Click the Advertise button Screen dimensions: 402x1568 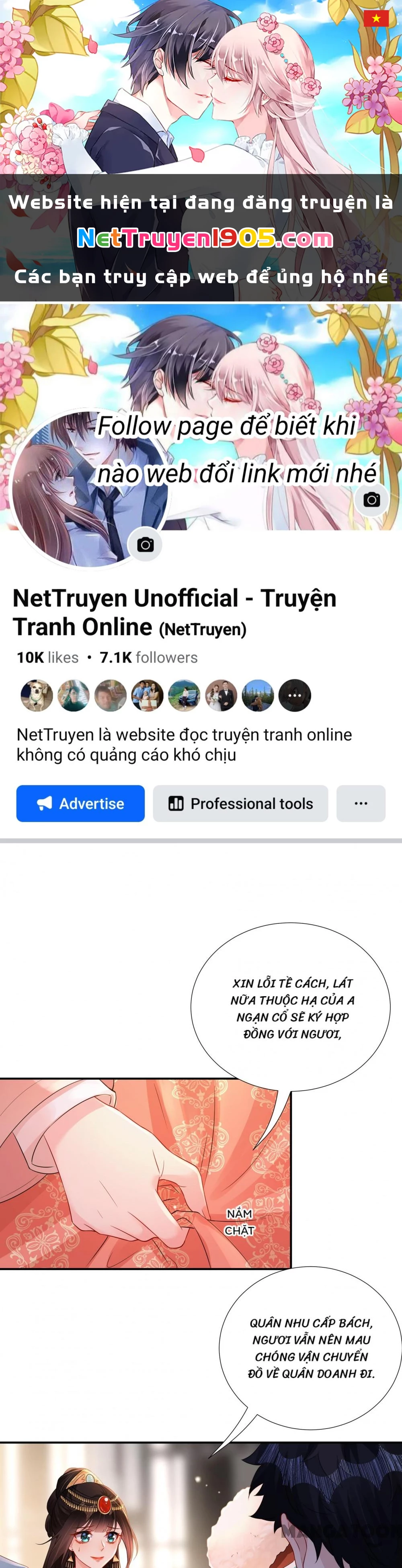tap(80, 803)
